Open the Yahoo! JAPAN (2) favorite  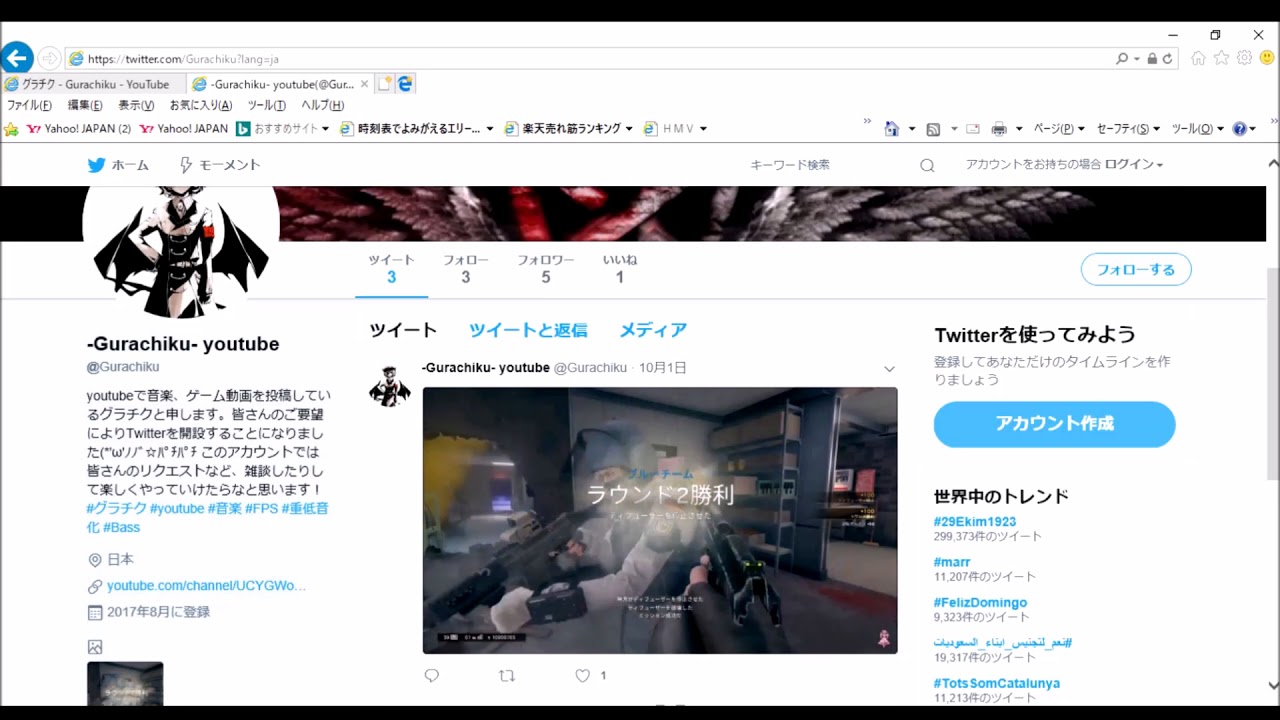[79, 129]
